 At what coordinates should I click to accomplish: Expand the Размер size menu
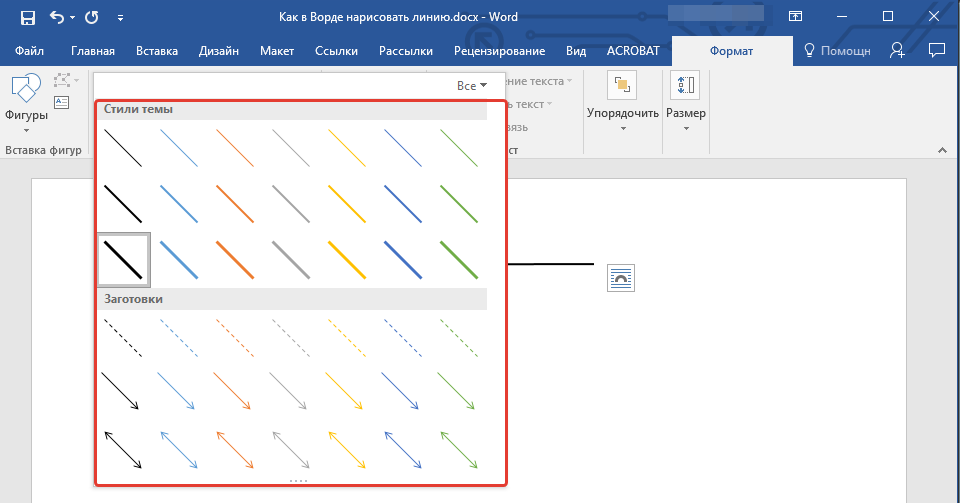686,102
